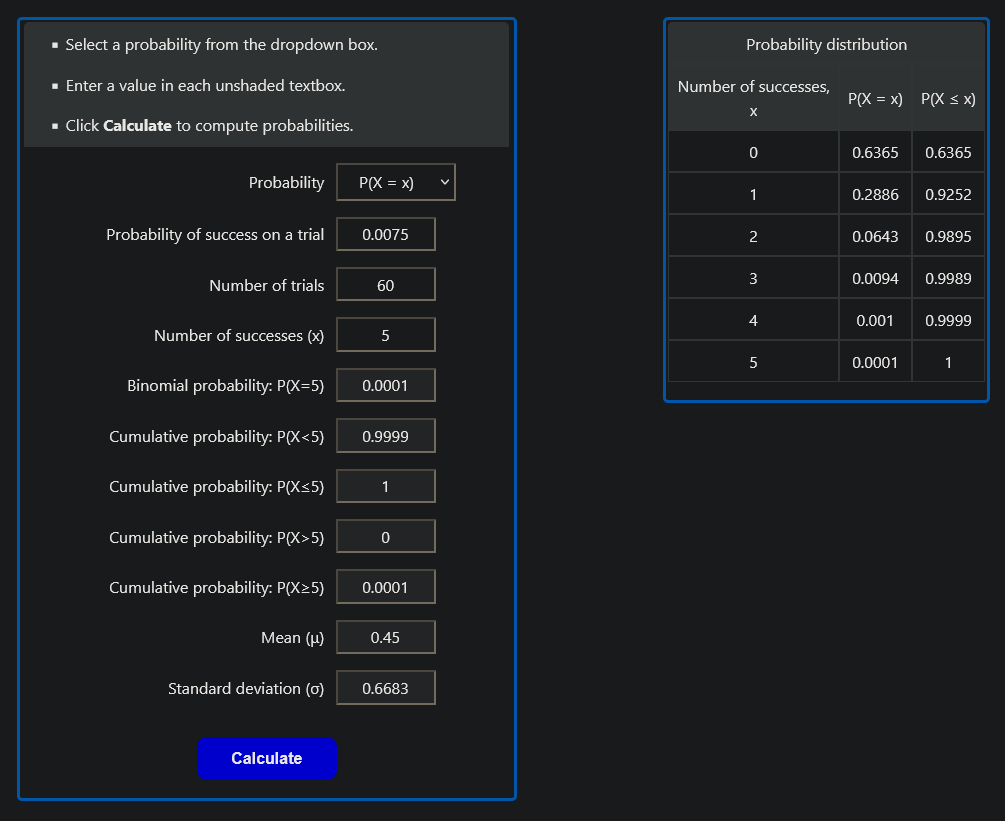Select the table cell 0.0094

click(875, 278)
